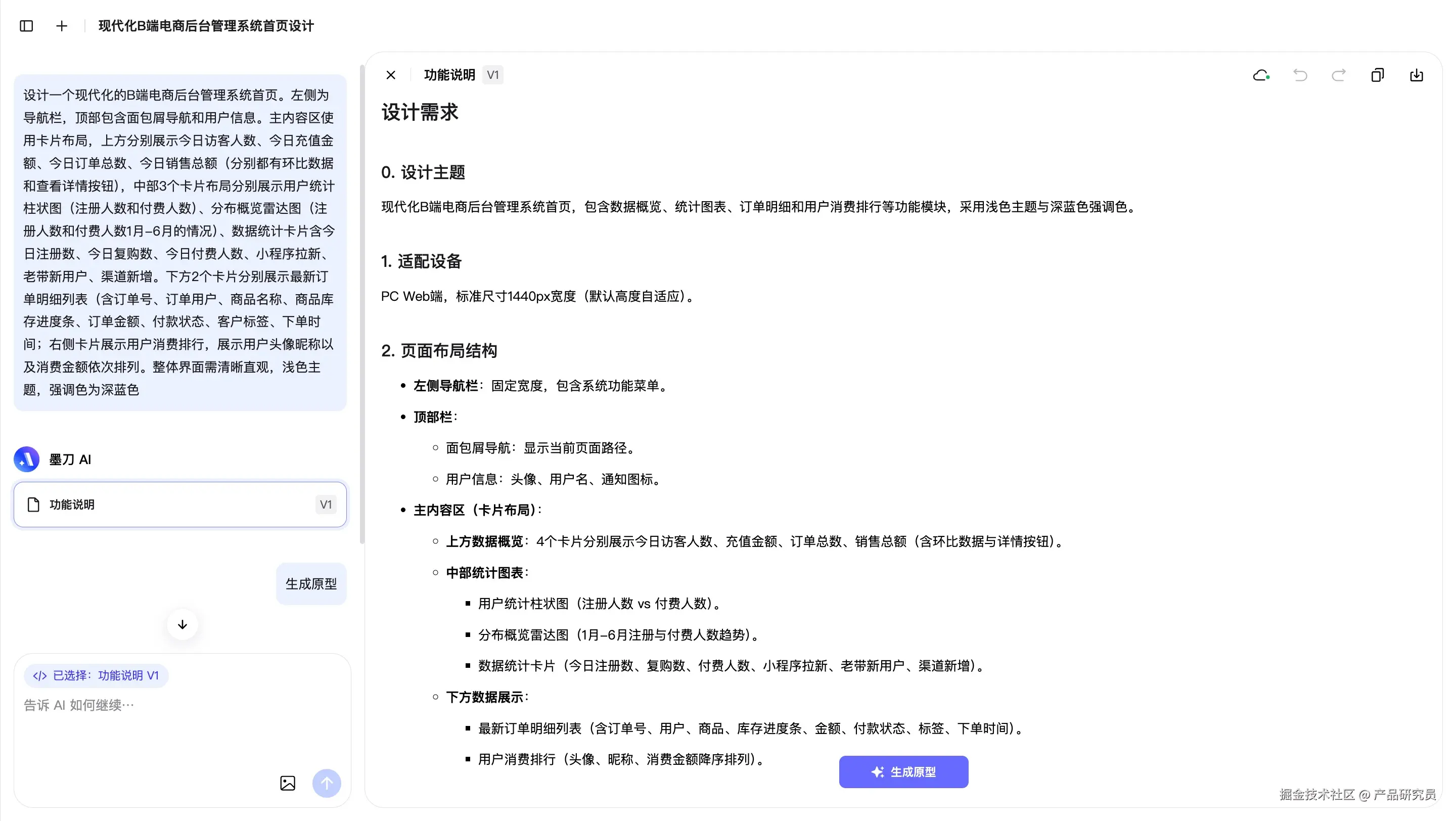Click the cloud sync status icon
The width and height of the screenshot is (1456, 821).
point(1261,75)
